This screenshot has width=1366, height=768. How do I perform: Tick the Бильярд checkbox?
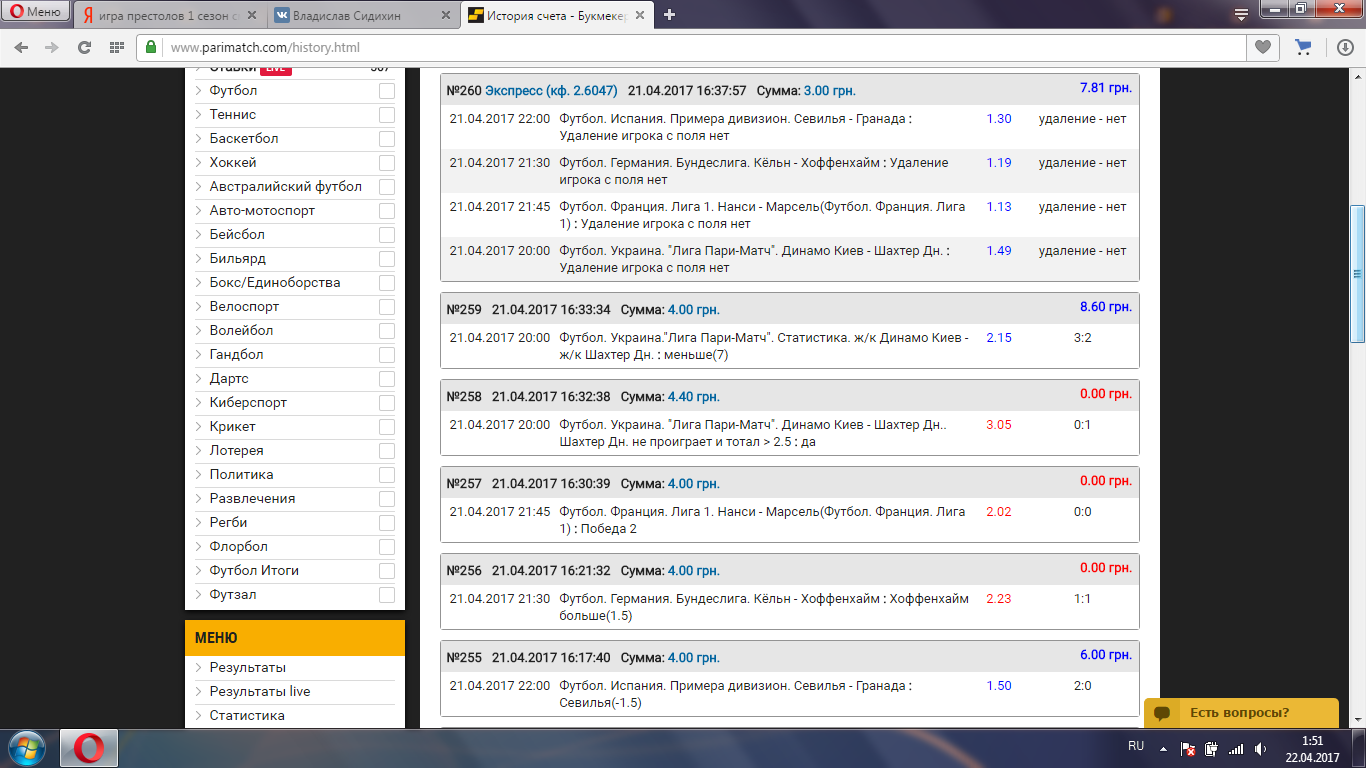tap(386, 259)
